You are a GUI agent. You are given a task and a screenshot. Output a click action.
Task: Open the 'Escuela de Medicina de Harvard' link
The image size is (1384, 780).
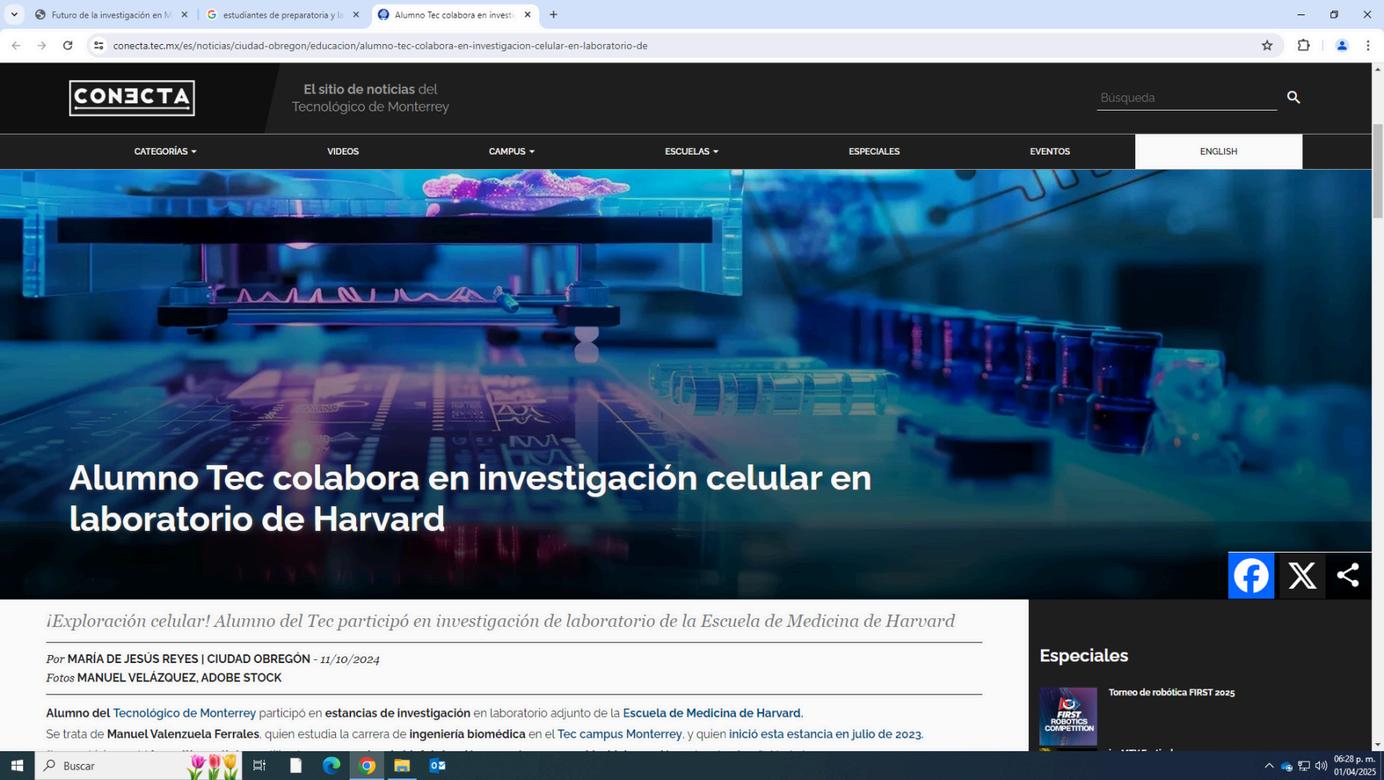pyautogui.click(x=711, y=713)
